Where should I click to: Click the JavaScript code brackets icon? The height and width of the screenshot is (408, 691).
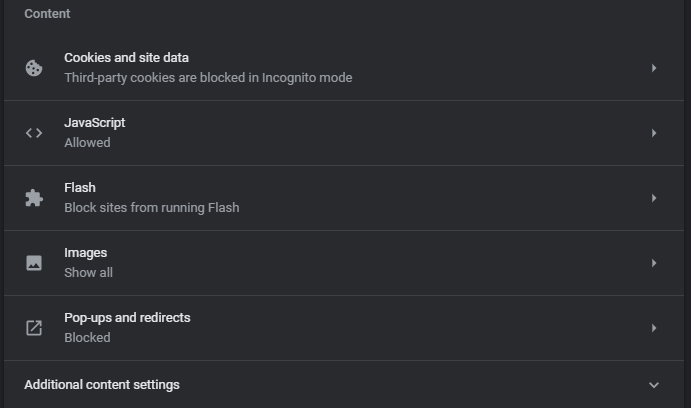click(x=34, y=133)
